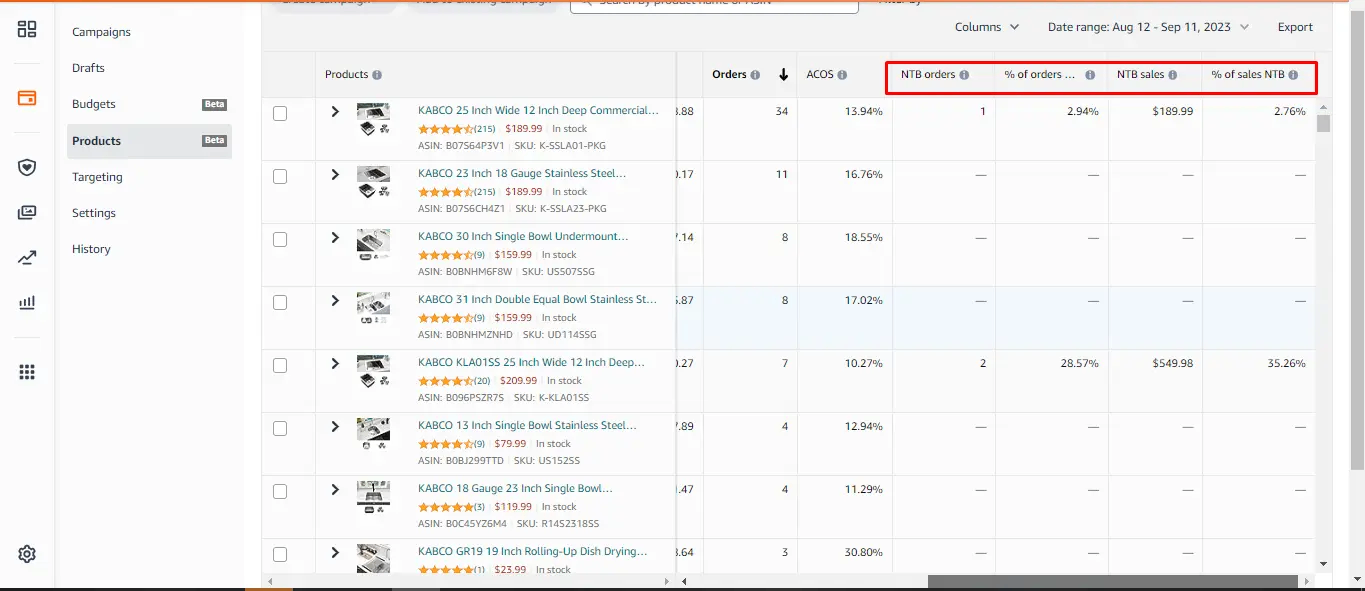The height and width of the screenshot is (591, 1365).
Task: Select checkbox for KABCO 18 Gauge 23 Inch Single Bowl
Action: [280, 491]
